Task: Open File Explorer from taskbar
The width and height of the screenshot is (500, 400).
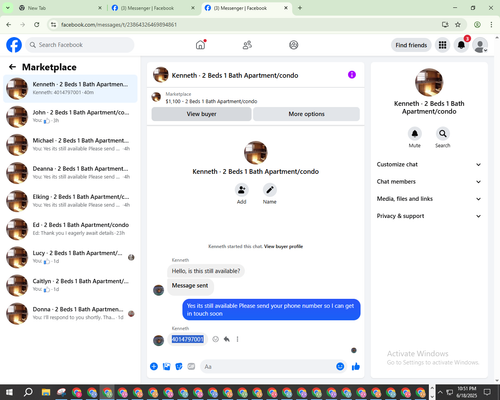Action: (x=46, y=392)
